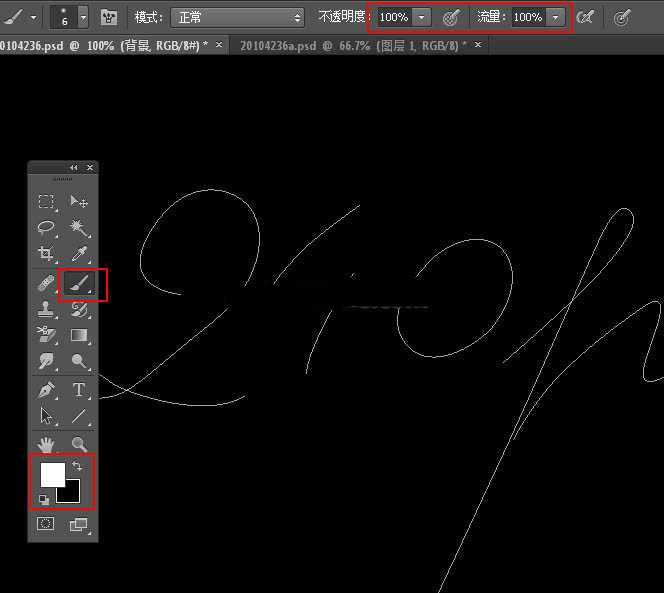Toggle pressure for opacity button
Viewport: 664px width, 593px height.
click(x=451, y=17)
